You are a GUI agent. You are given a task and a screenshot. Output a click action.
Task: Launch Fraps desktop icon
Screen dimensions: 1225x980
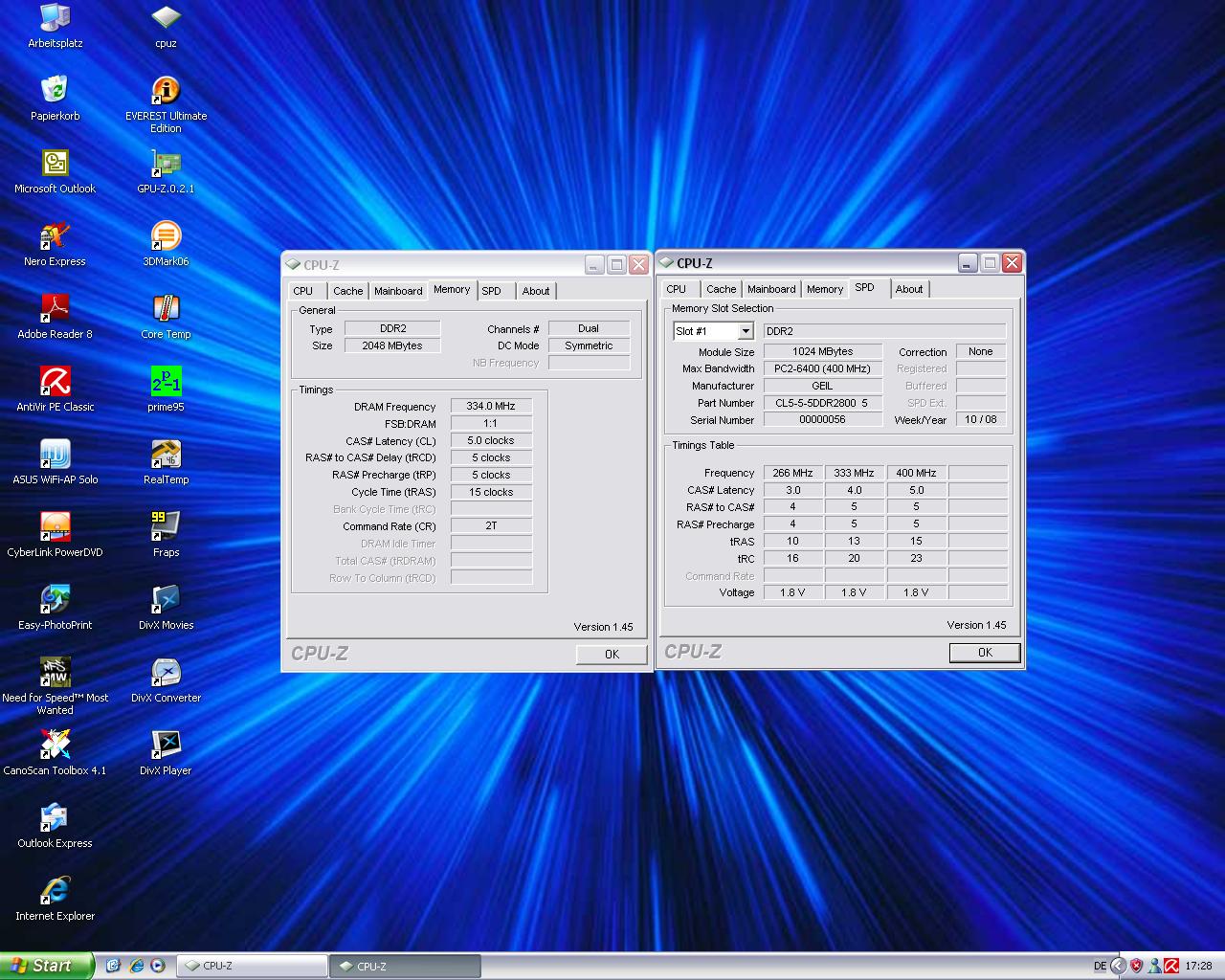point(166,535)
